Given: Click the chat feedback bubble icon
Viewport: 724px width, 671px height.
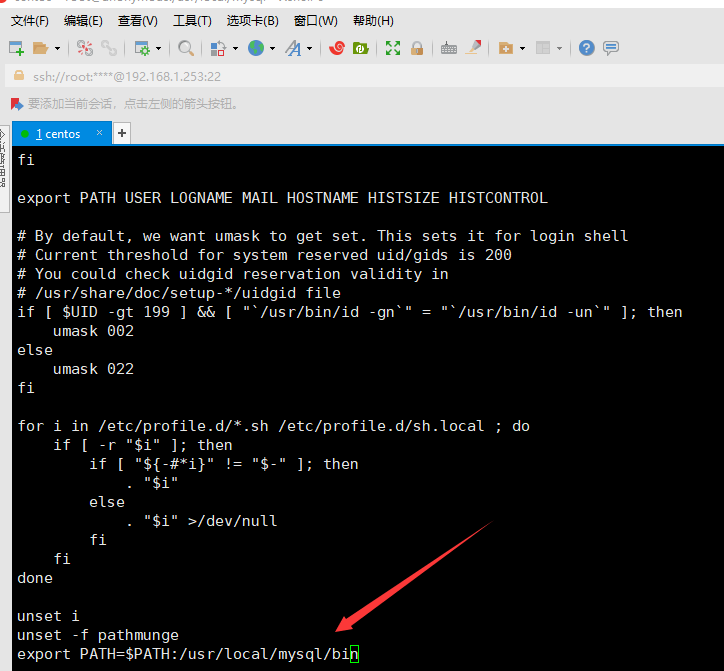Looking at the screenshot, I should pos(611,48).
